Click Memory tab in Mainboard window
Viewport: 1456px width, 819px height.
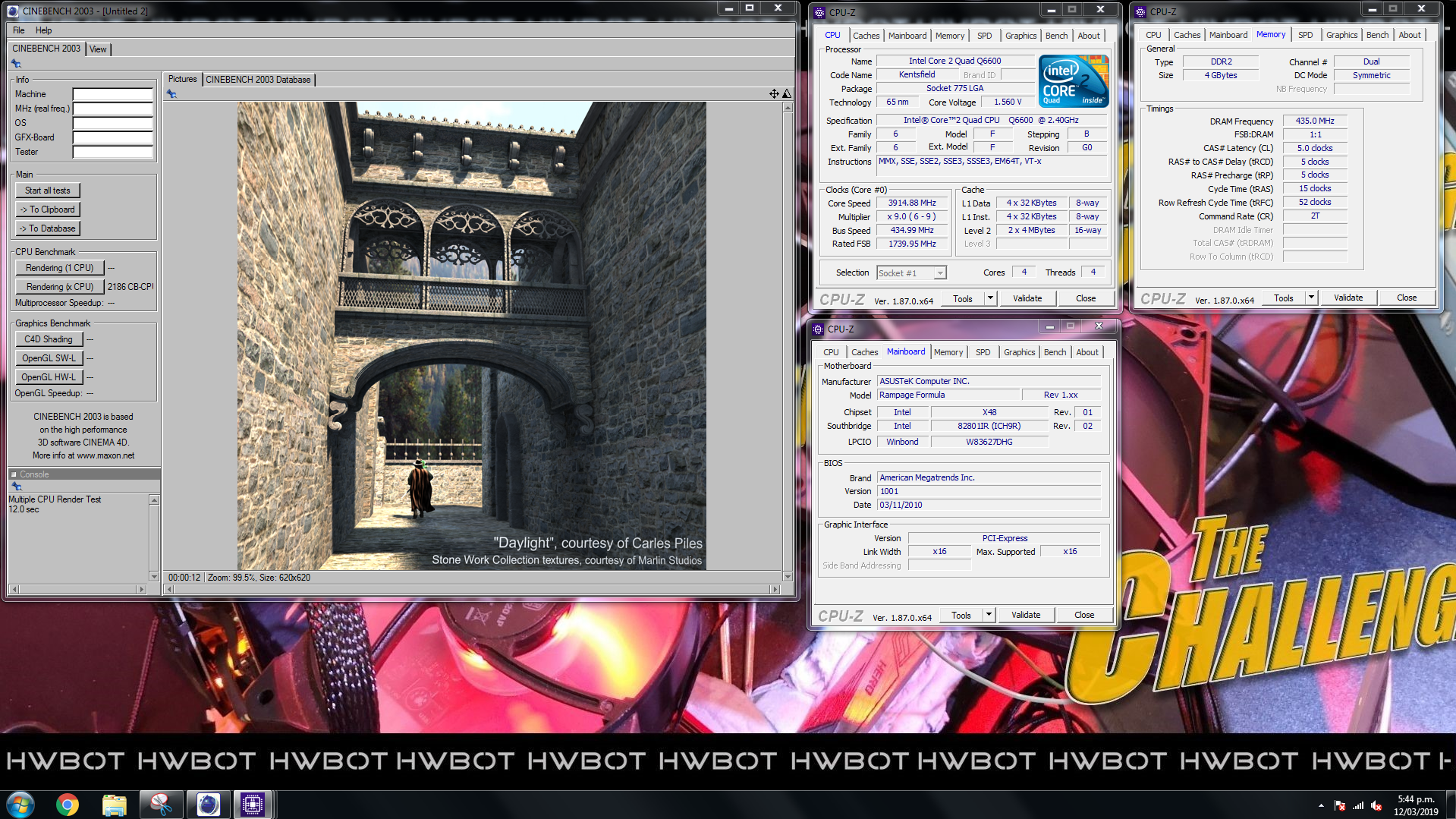pos(948,352)
